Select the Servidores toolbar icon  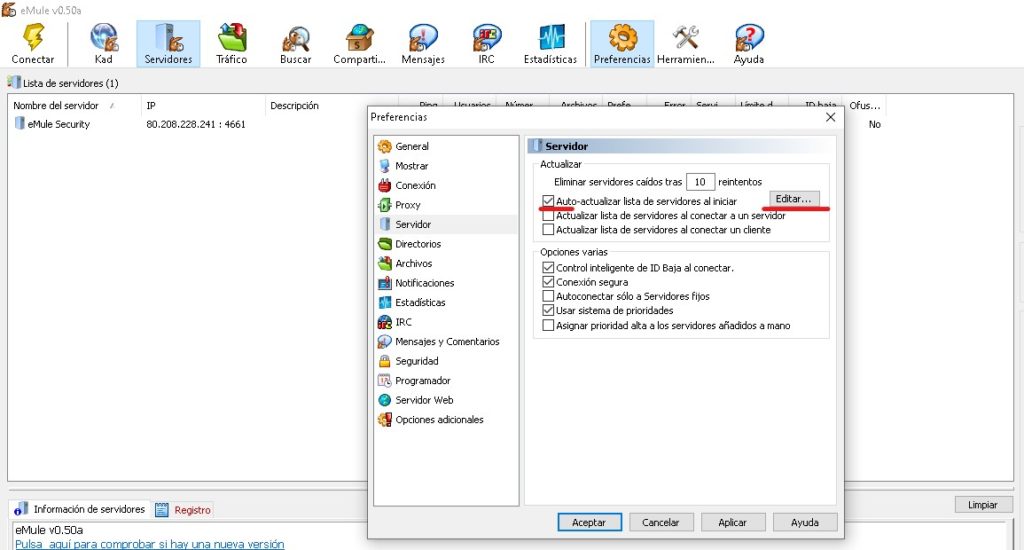point(168,44)
